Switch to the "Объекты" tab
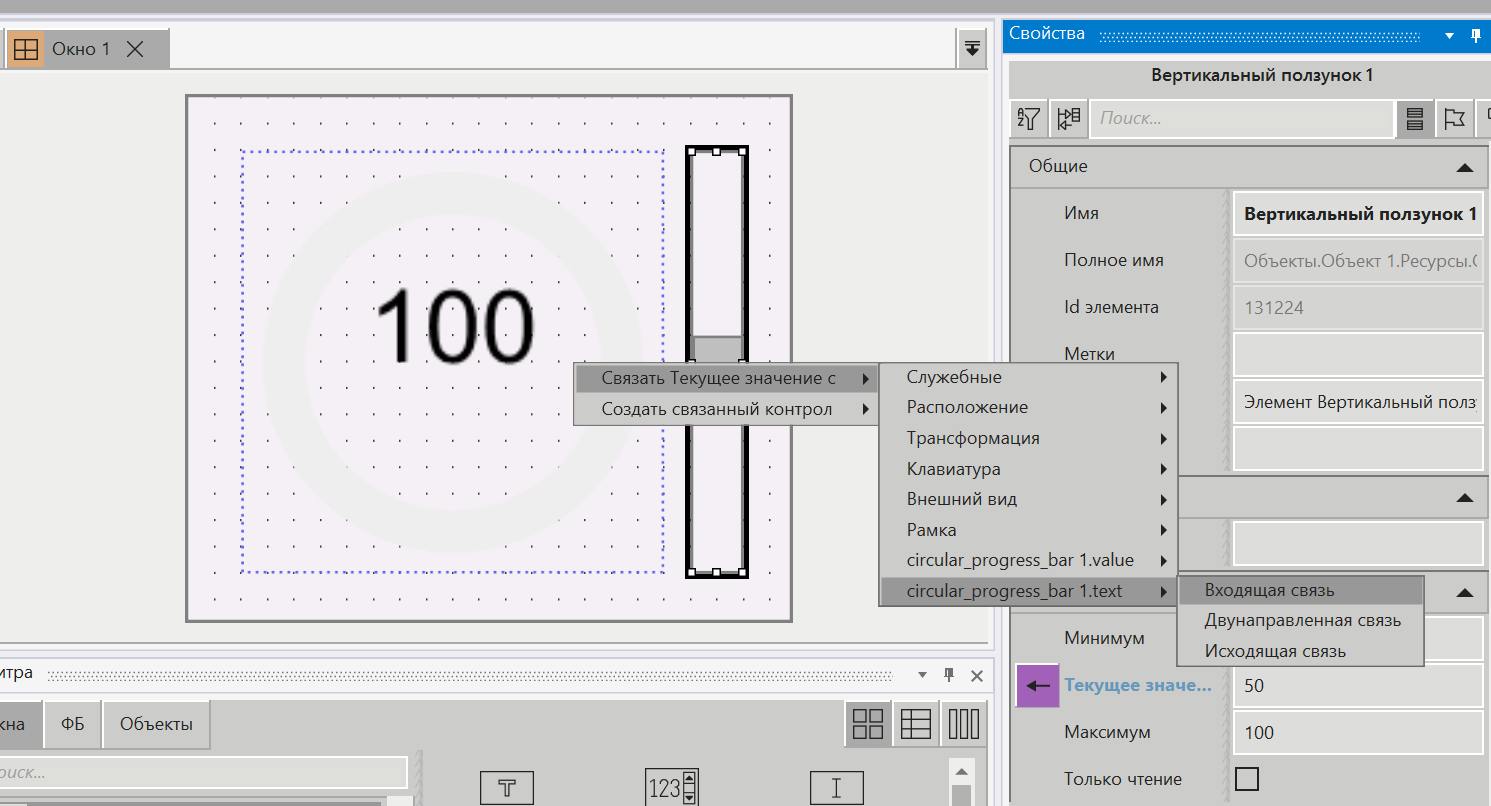Screen dimensions: 1491x806 point(156,723)
